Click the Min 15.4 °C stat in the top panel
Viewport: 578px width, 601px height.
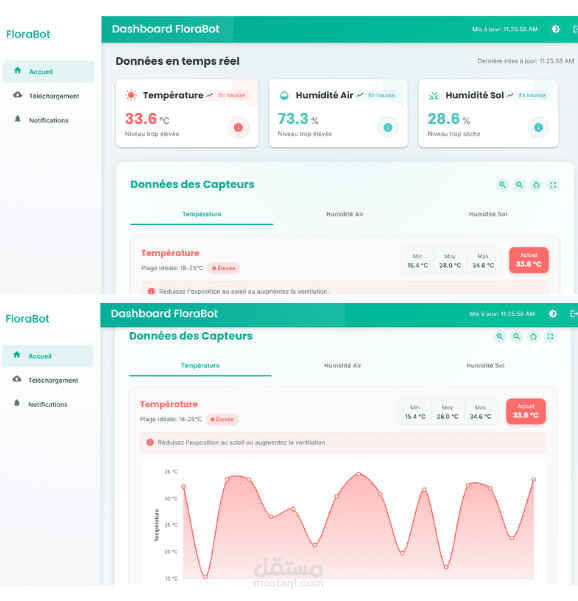tap(417, 261)
